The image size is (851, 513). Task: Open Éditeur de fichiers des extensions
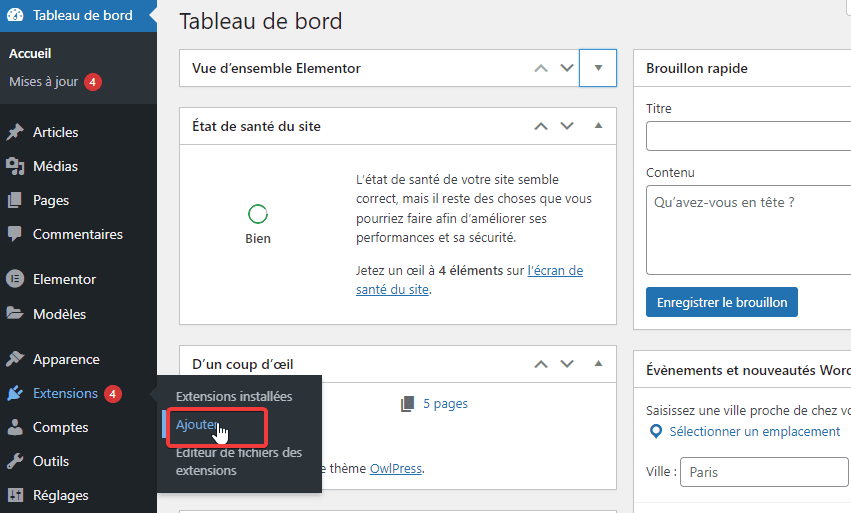[239, 461]
